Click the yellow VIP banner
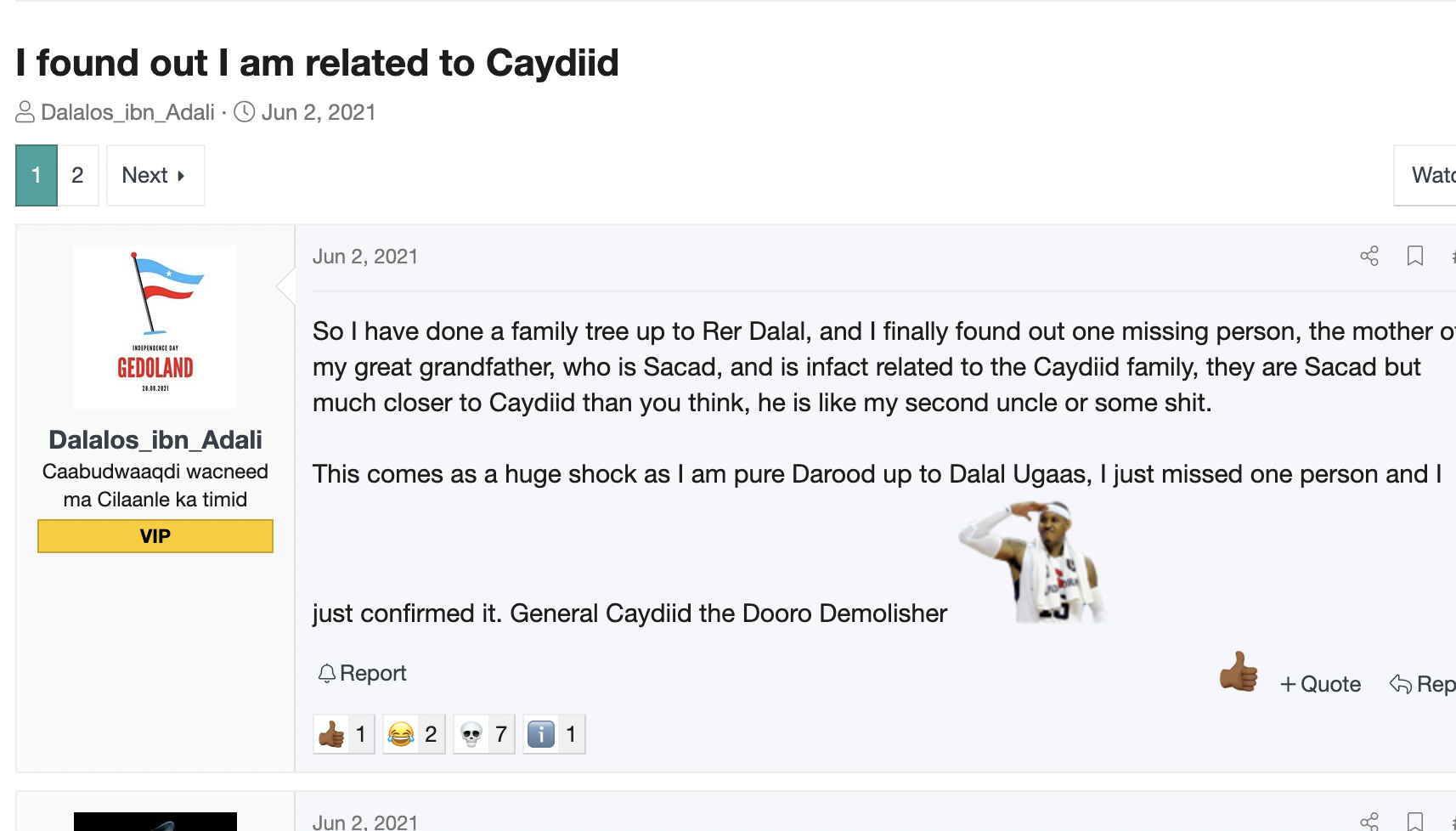Screen dimensions: 1456x831 click(155, 536)
